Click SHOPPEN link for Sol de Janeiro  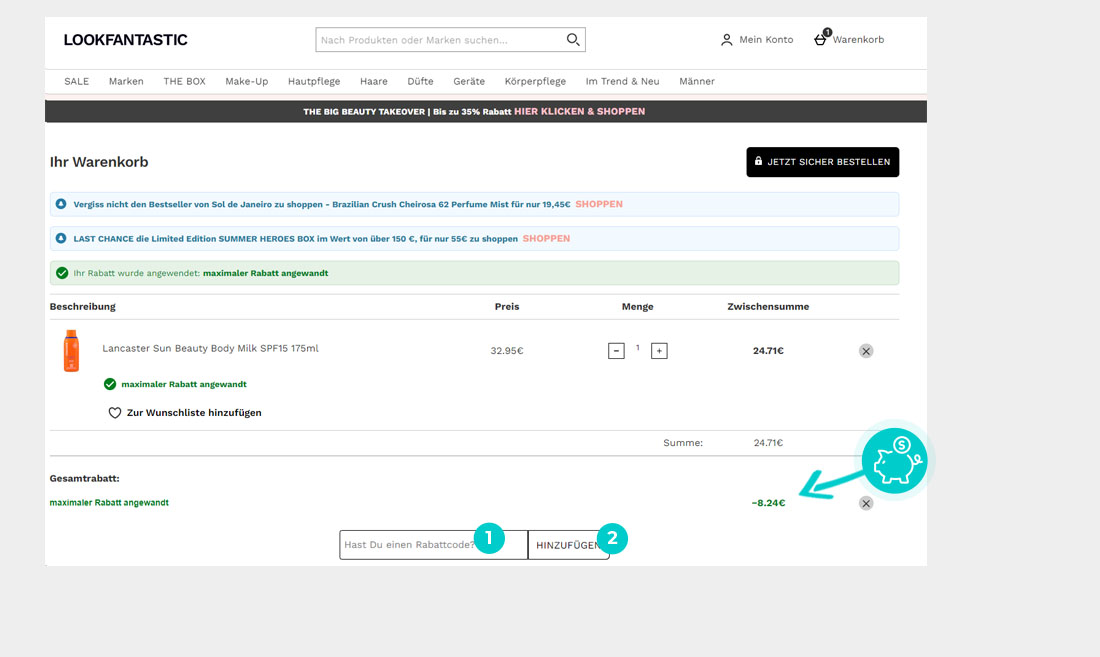tap(599, 204)
